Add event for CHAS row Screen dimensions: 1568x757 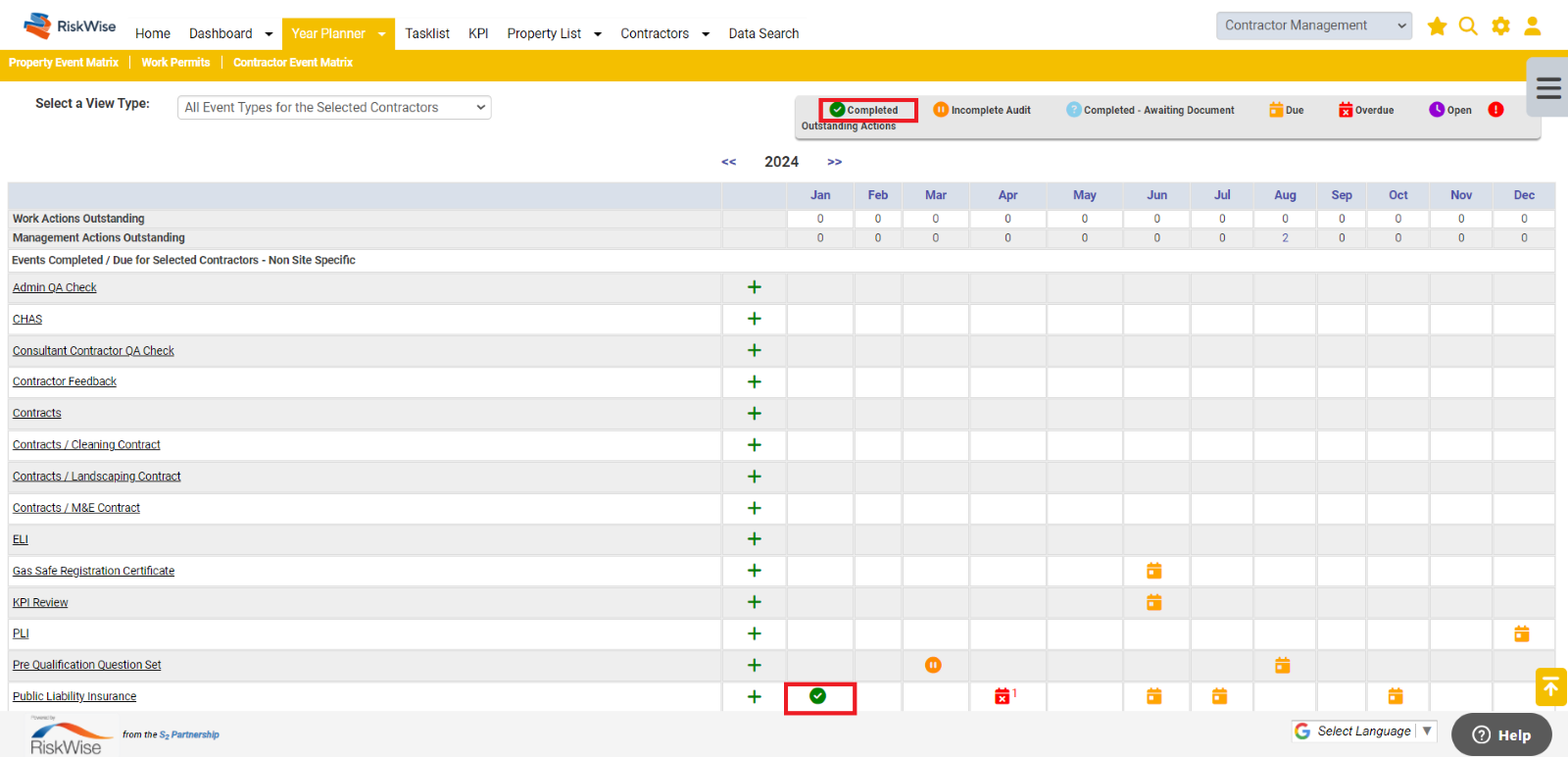755,319
